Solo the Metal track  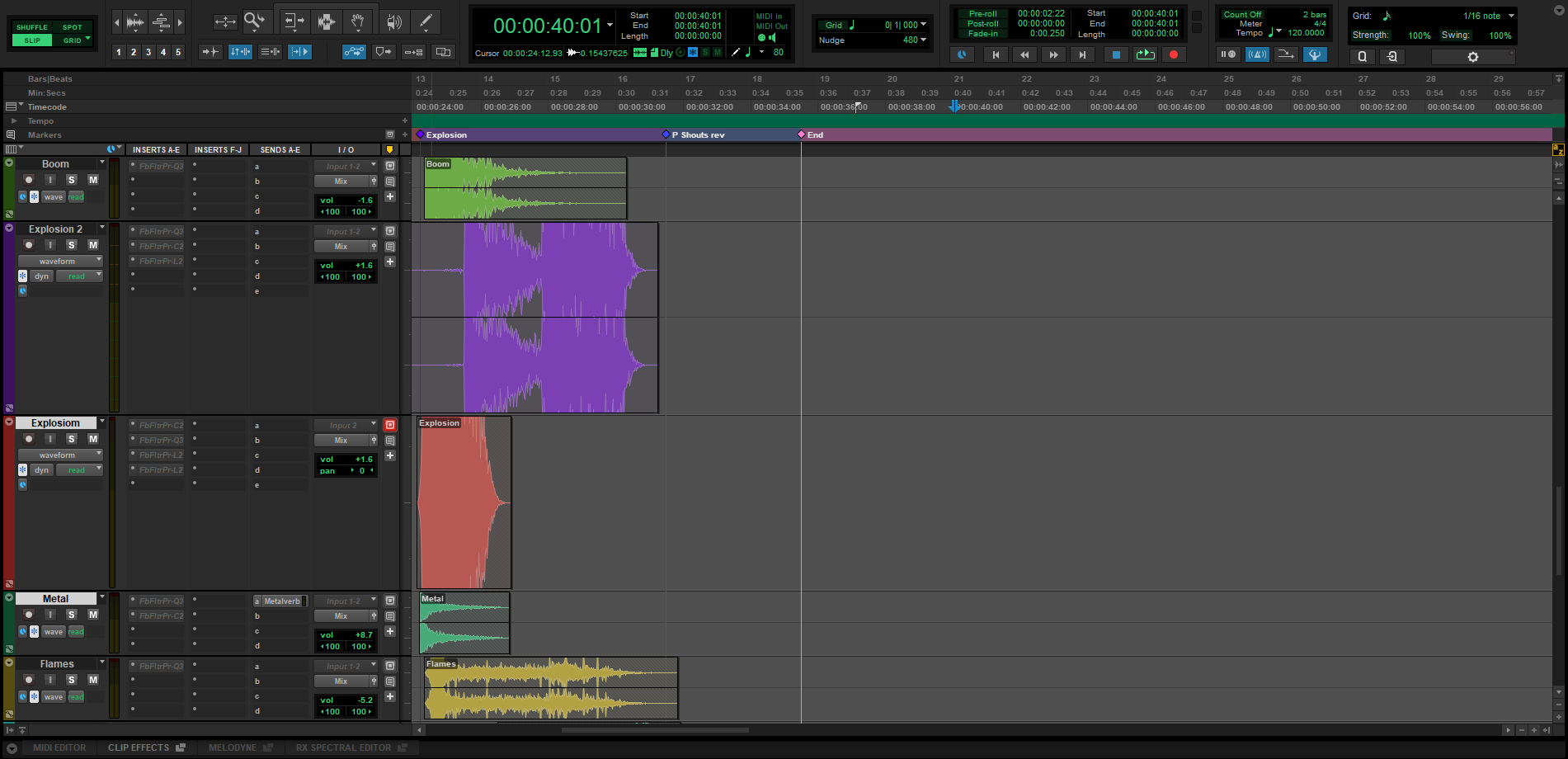click(x=72, y=615)
